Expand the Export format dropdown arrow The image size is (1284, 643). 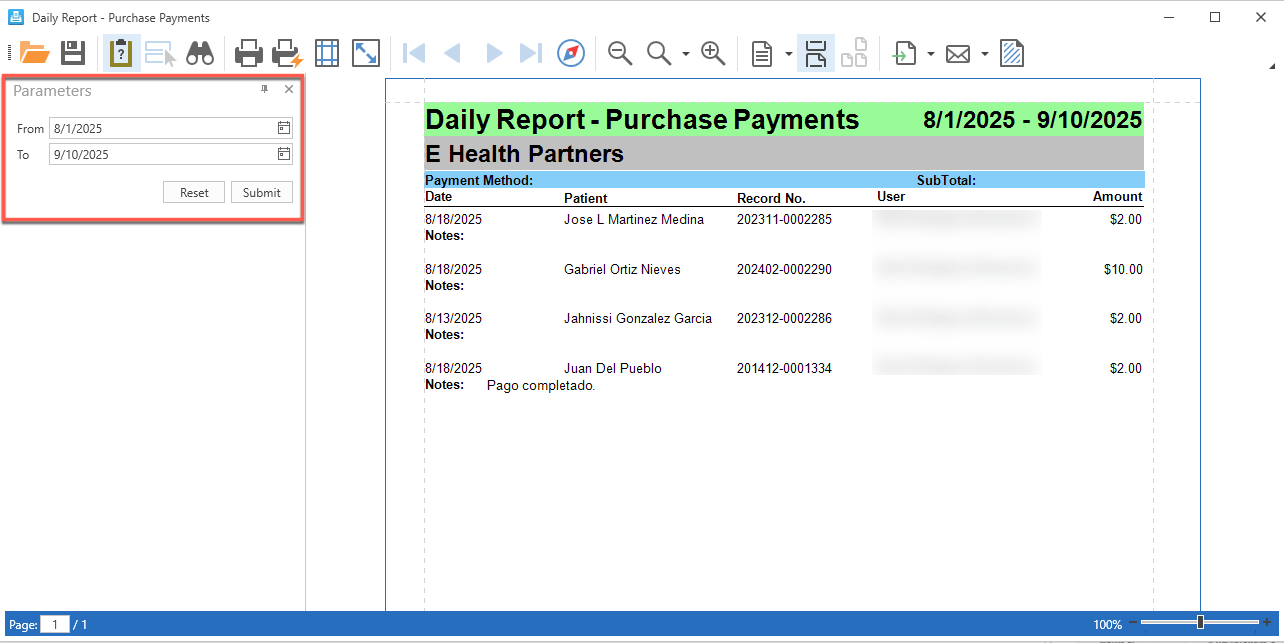tap(931, 53)
